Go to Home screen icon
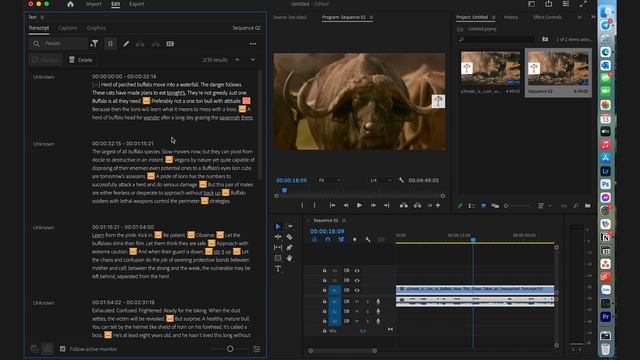Image resolution: width=640 pixels, height=360 pixels. click(70, 4)
